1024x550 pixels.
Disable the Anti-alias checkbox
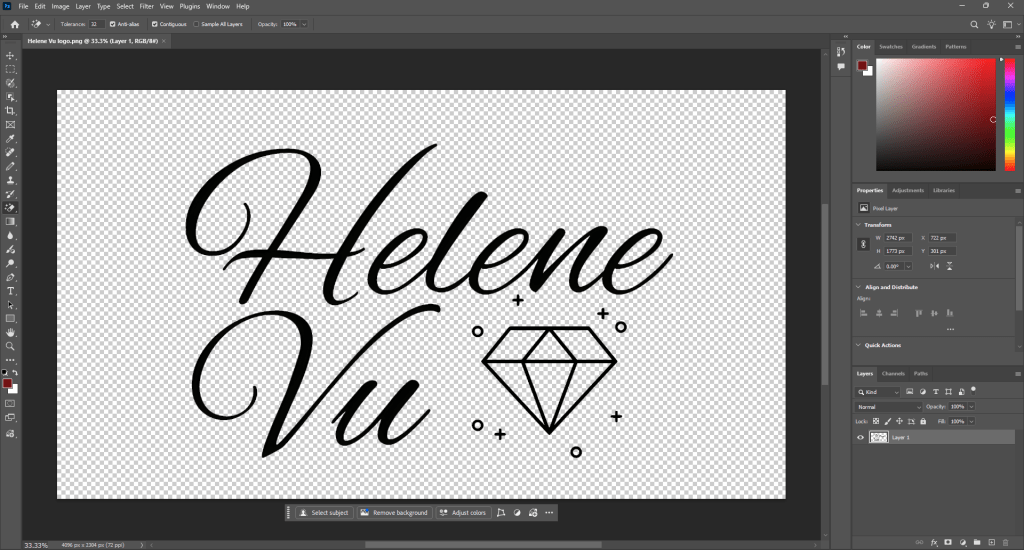coord(112,23)
